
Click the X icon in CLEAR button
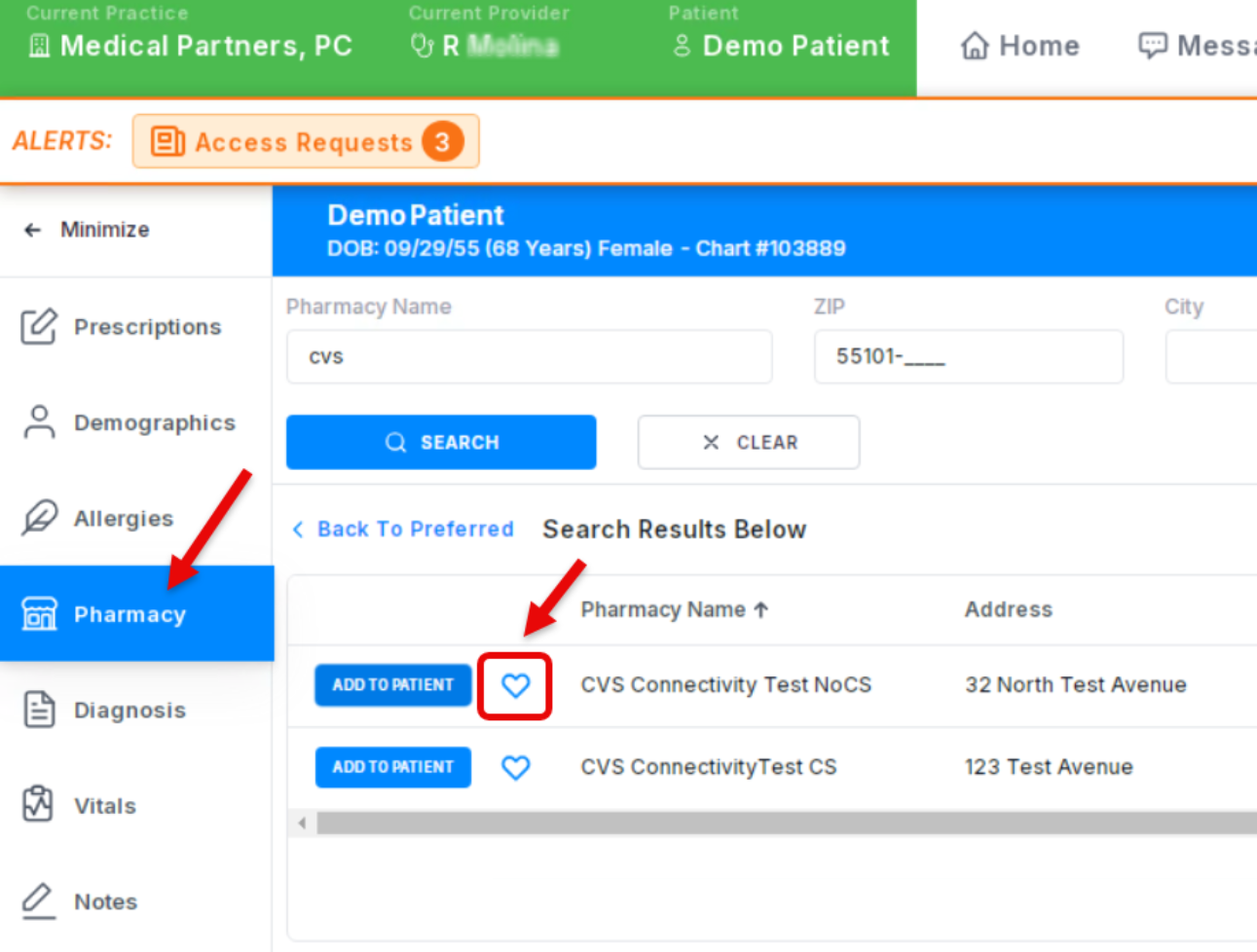pyautogui.click(x=711, y=442)
